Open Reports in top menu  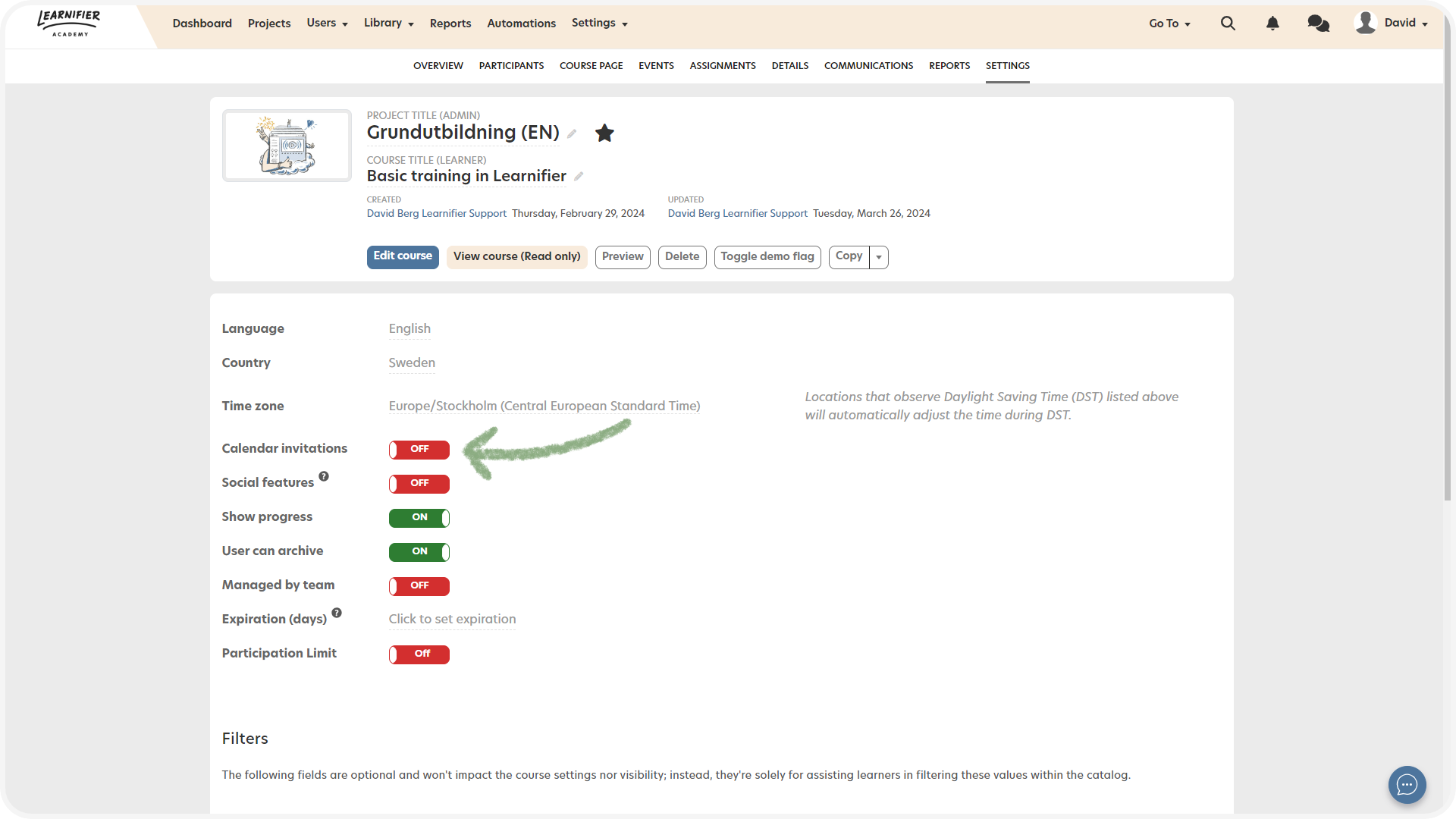click(450, 24)
